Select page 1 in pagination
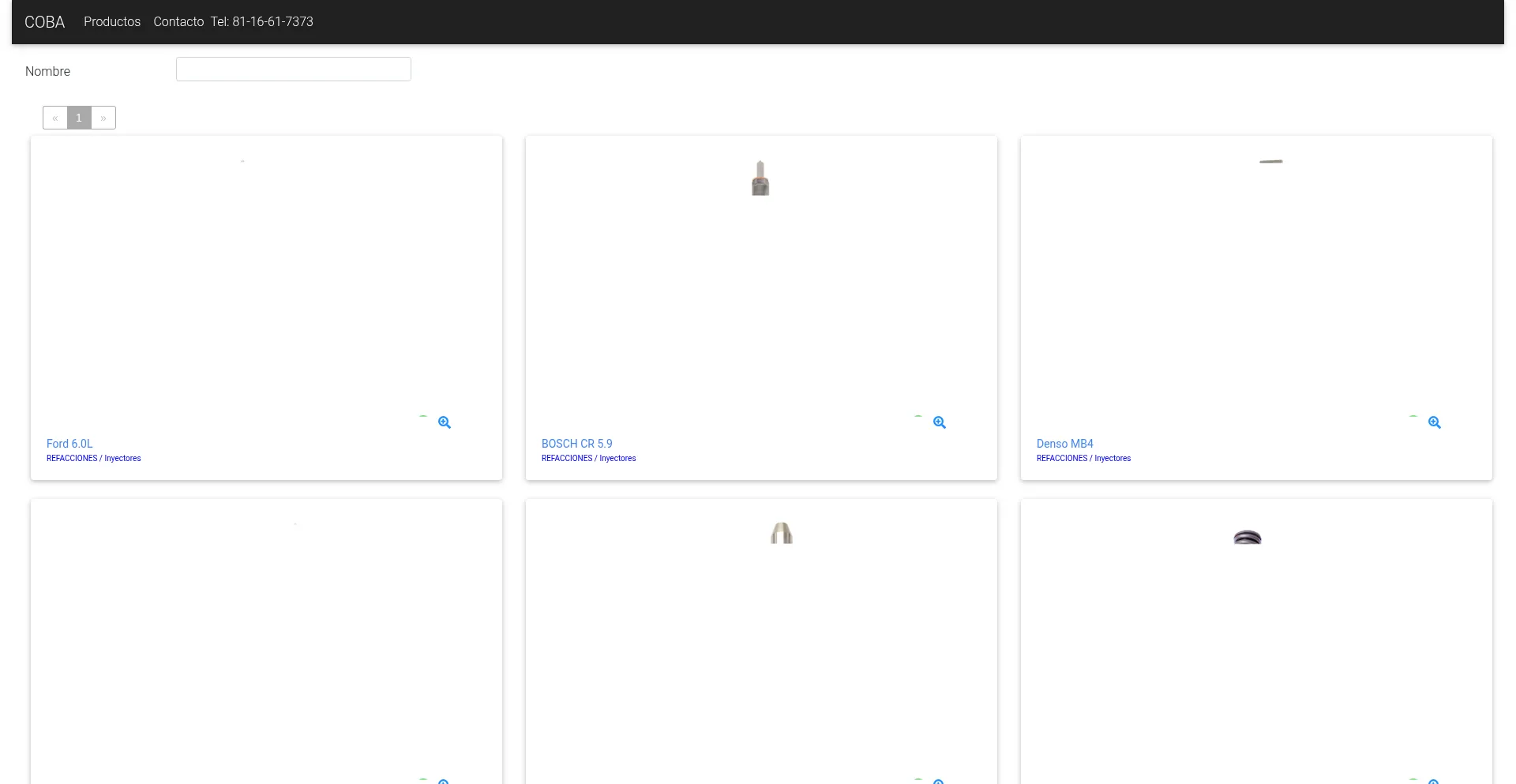 pos(79,118)
